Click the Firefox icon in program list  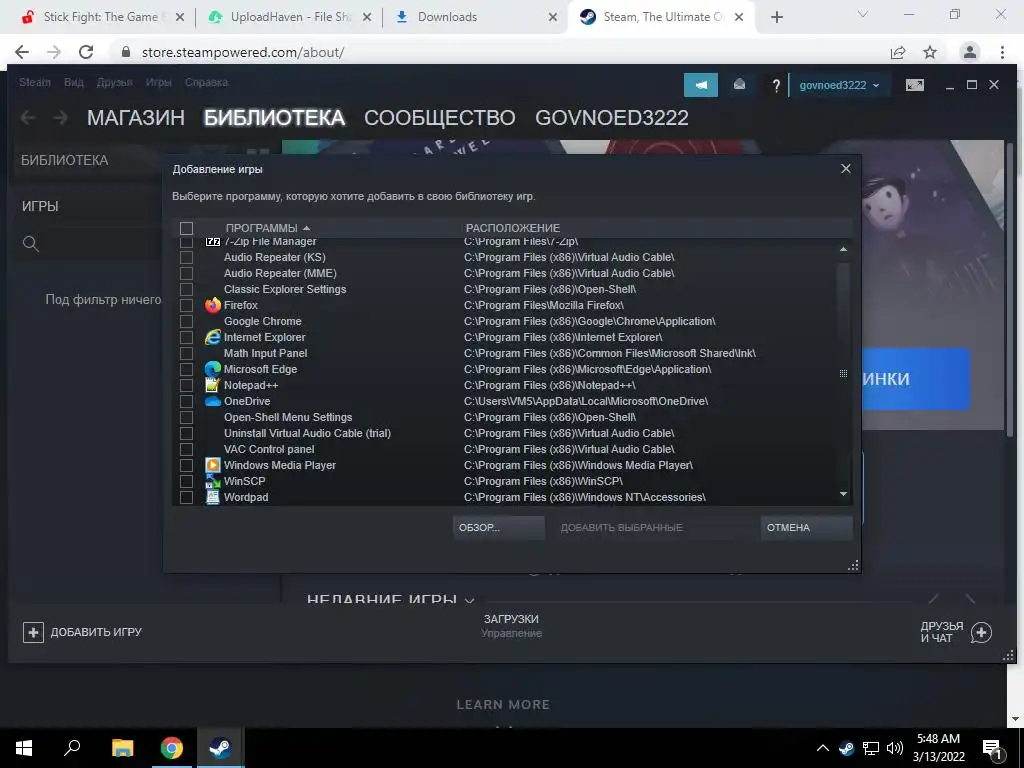(213, 305)
